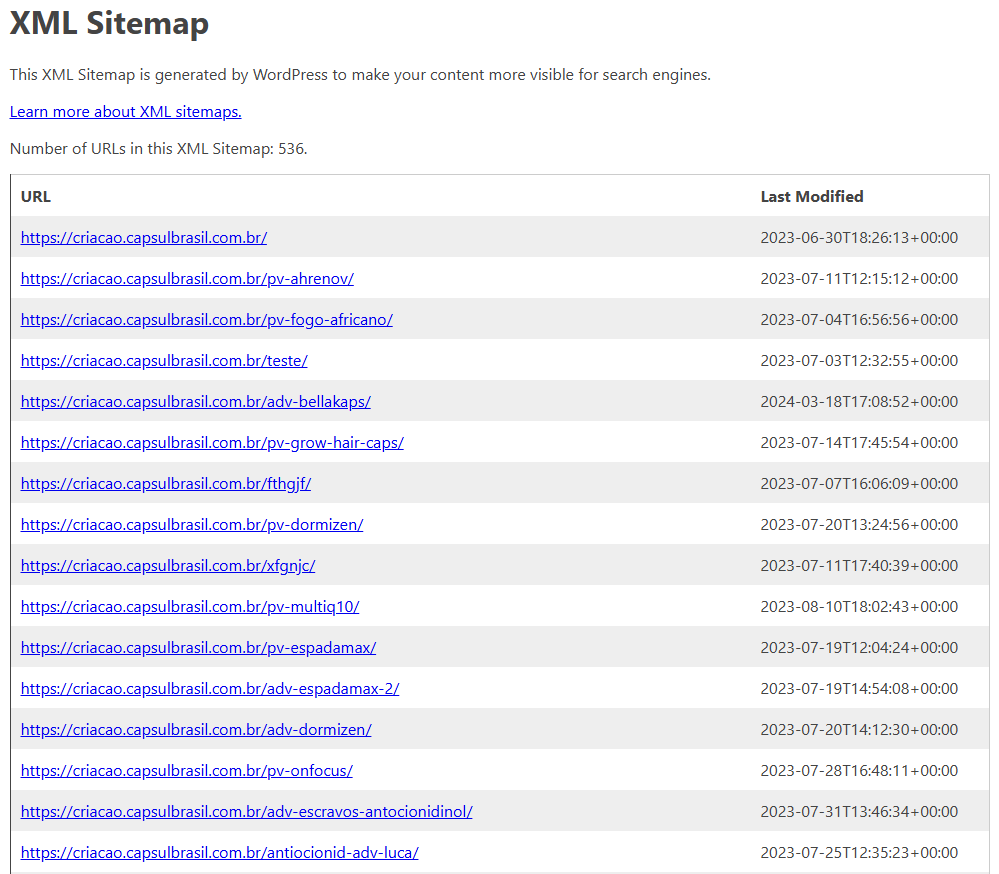Open the criacao.capsulbrasil.com.br home URL link
999x874 pixels.
(x=144, y=238)
